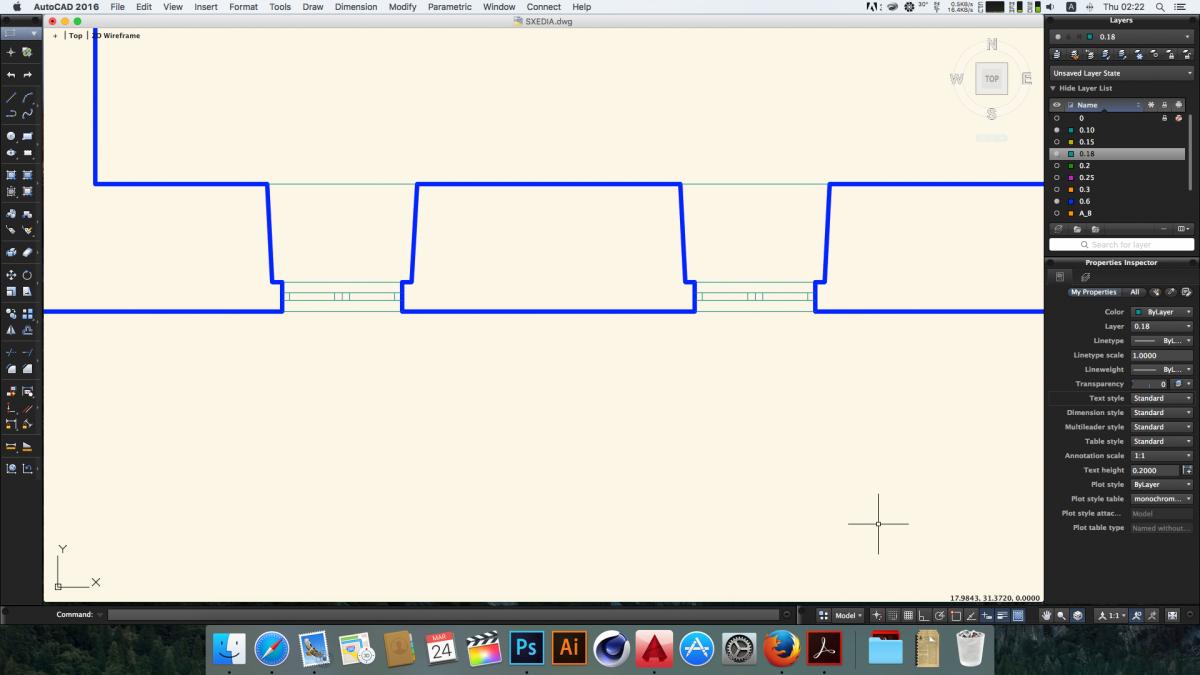Collapse the Hide Layer List triangle
Image resolution: width=1200 pixels, height=675 pixels.
tap(1053, 88)
